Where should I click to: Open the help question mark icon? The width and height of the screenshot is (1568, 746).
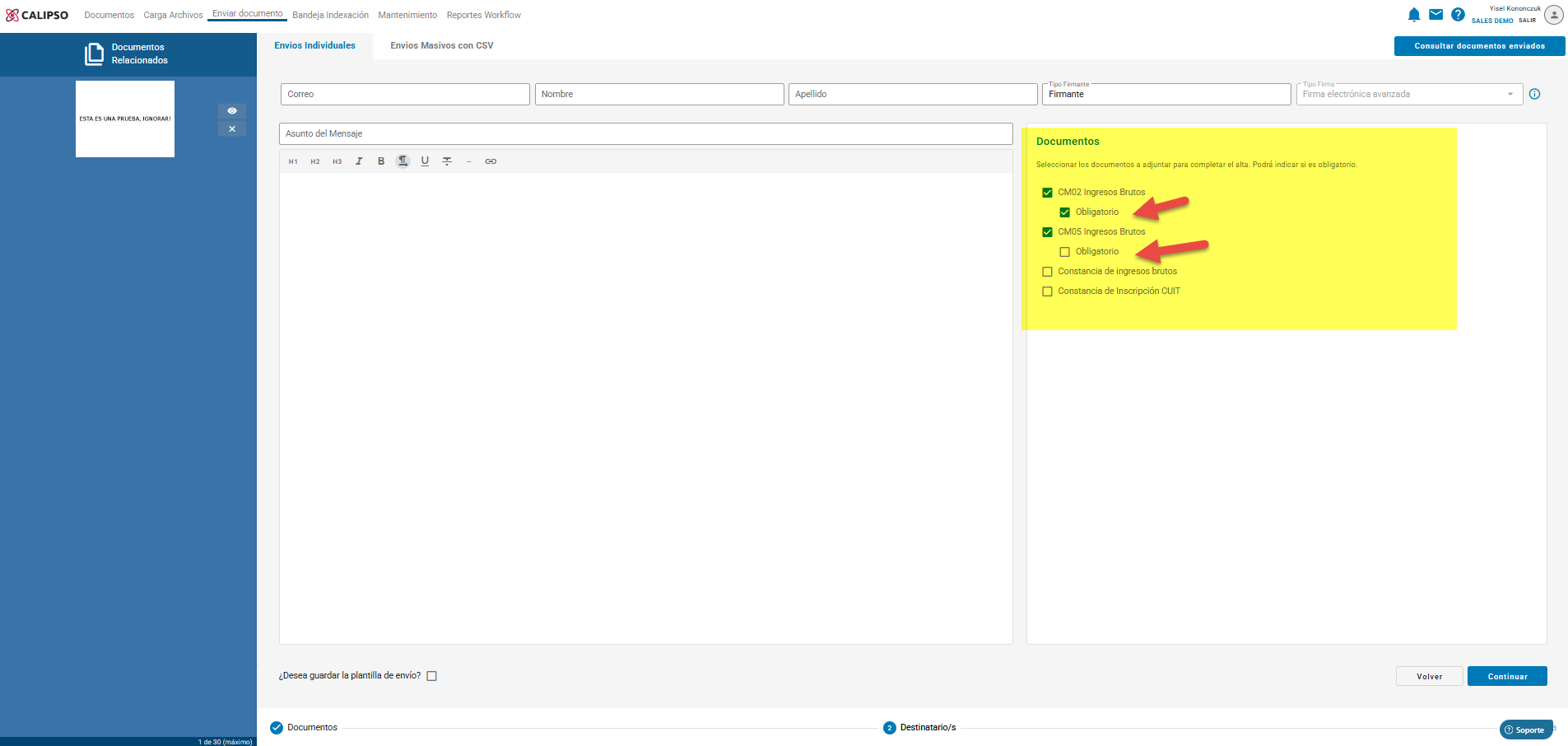click(x=1458, y=14)
